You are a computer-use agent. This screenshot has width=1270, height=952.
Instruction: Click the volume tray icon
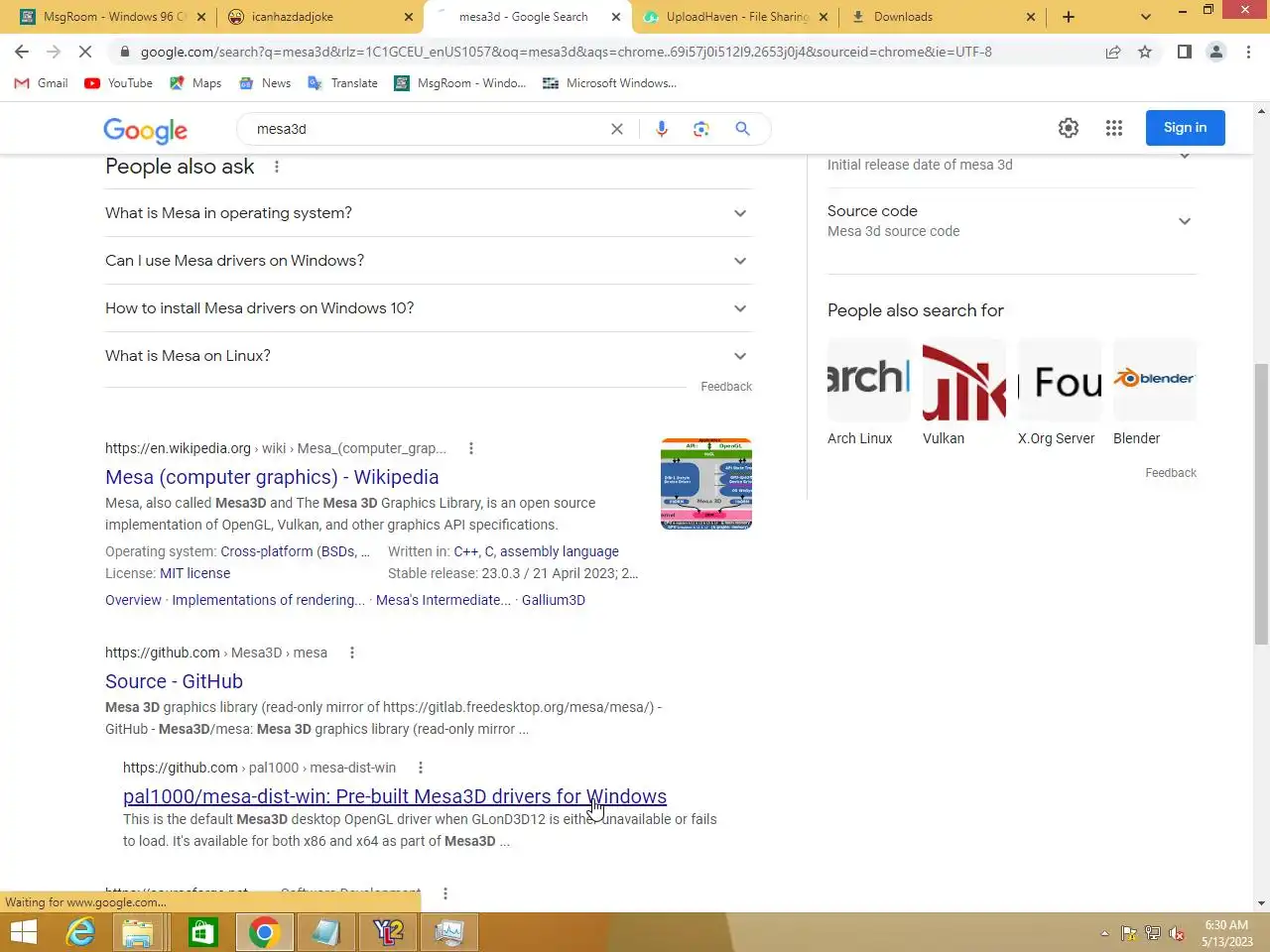point(1177,933)
